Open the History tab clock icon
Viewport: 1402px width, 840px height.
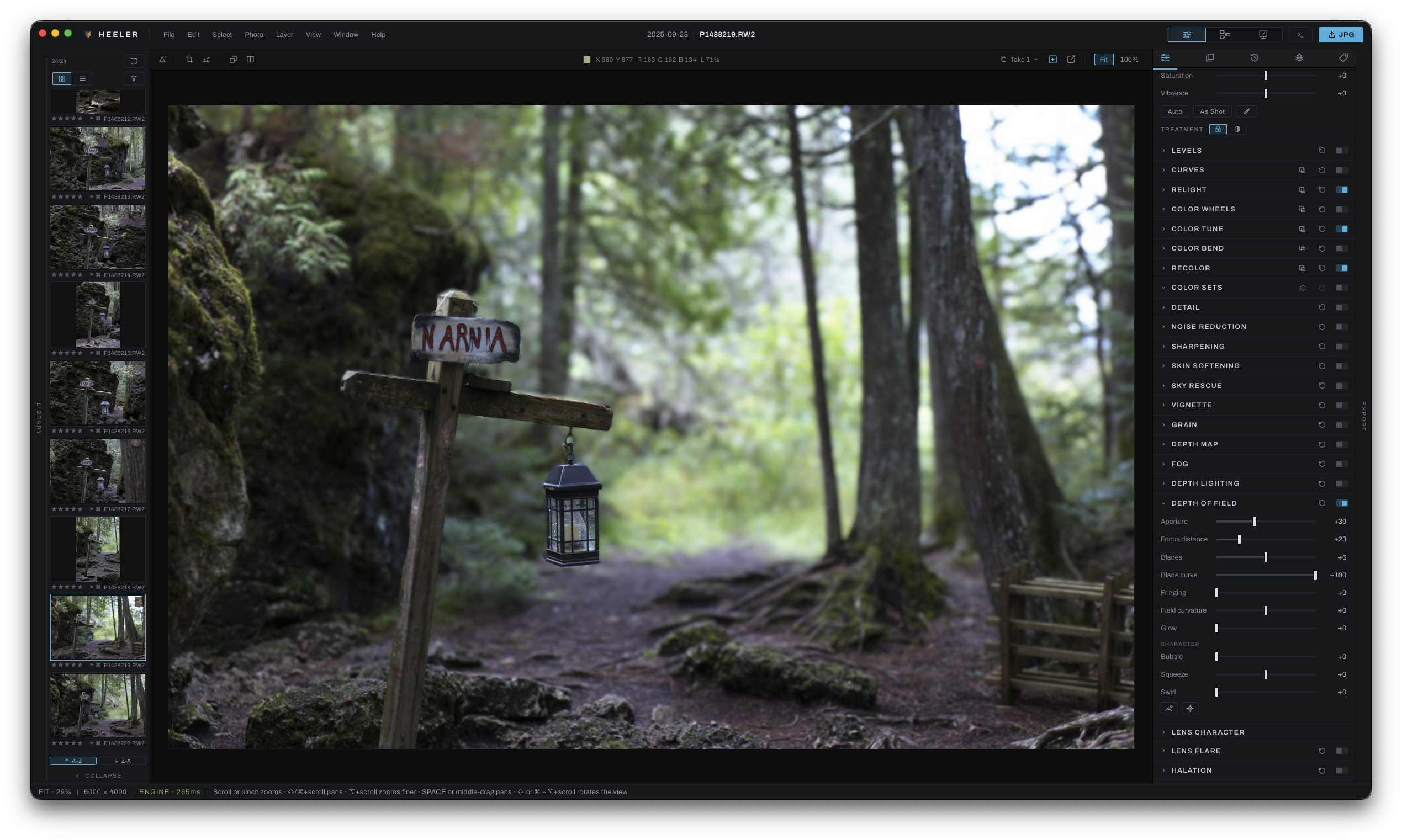click(x=1254, y=58)
